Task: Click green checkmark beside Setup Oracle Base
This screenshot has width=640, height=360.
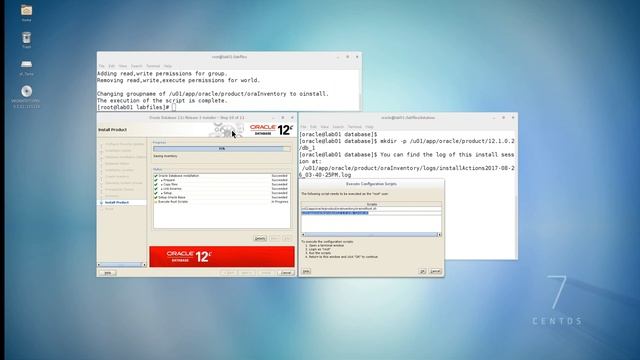Action: (156, 198)
